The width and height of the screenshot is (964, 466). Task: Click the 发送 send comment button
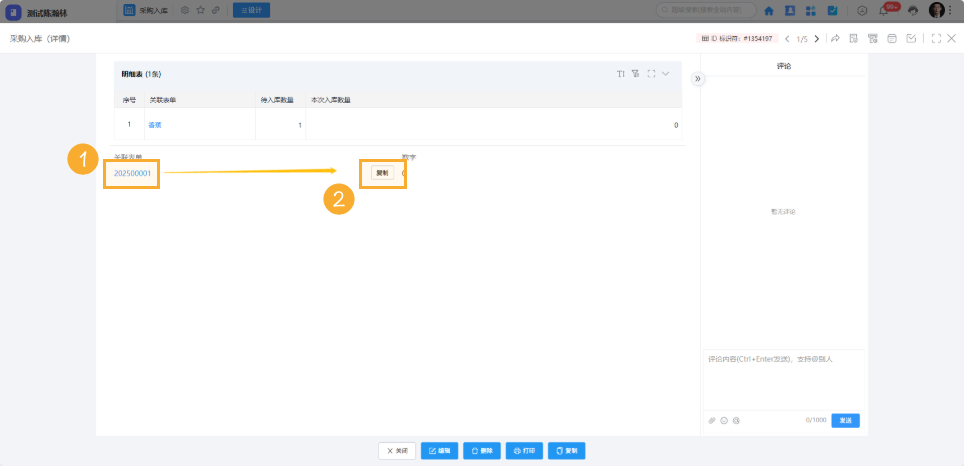click(845, 420)
